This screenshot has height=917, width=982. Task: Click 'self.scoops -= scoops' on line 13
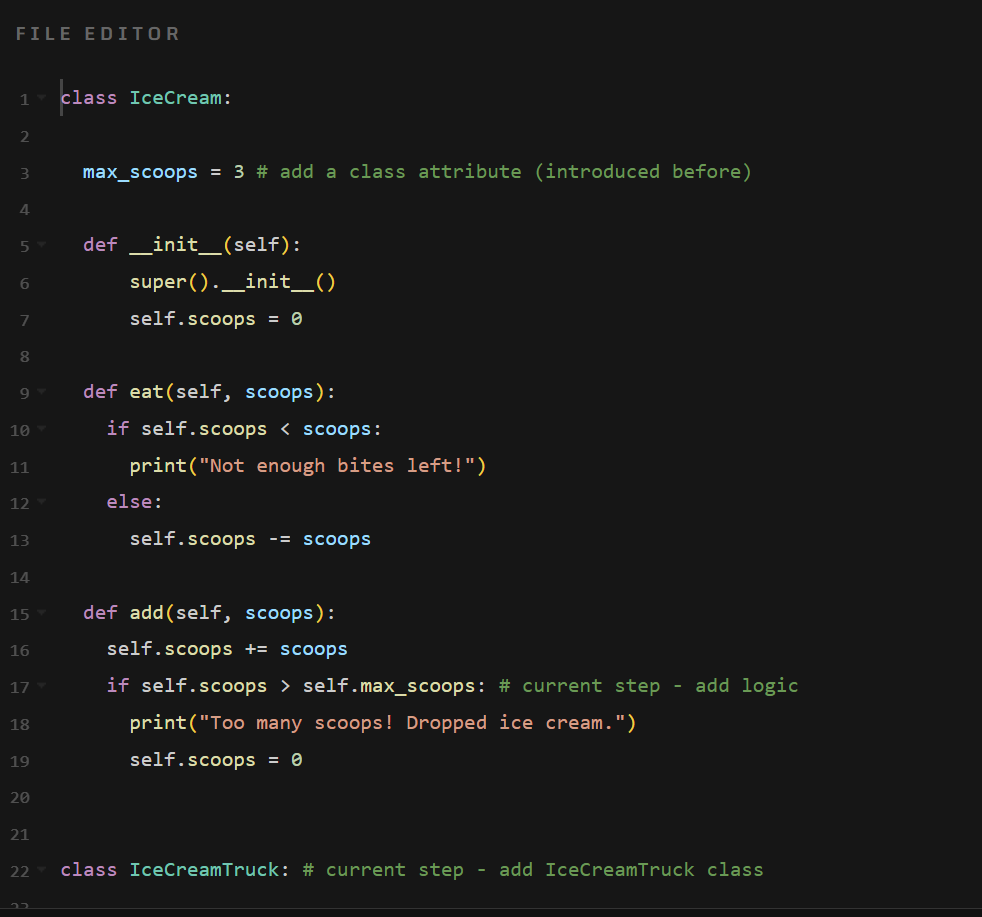[x=250, y=539]
